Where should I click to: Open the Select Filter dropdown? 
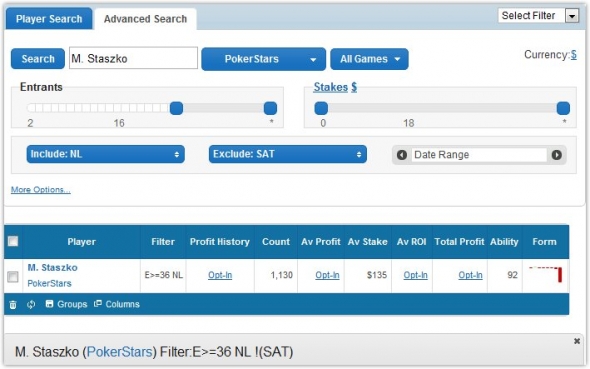(538, 16)
